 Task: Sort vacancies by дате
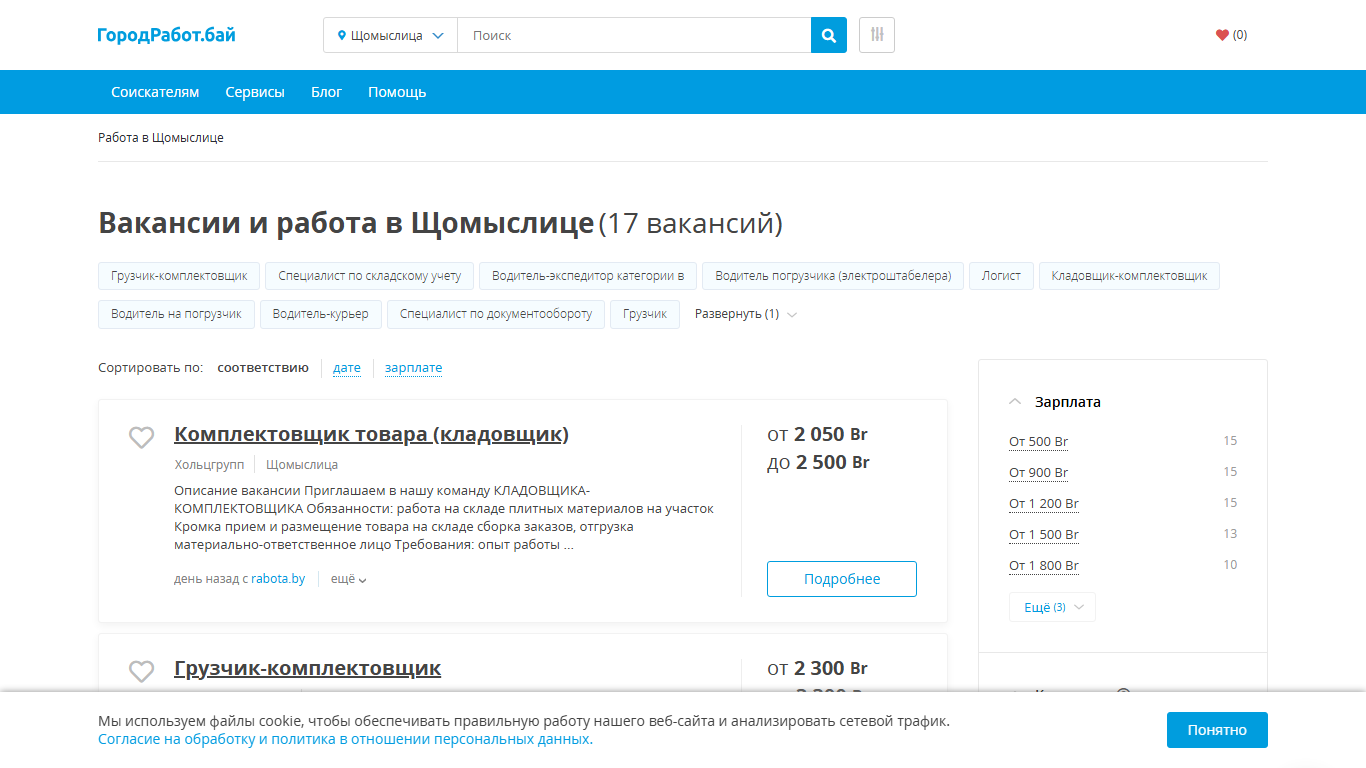point(347,368)
